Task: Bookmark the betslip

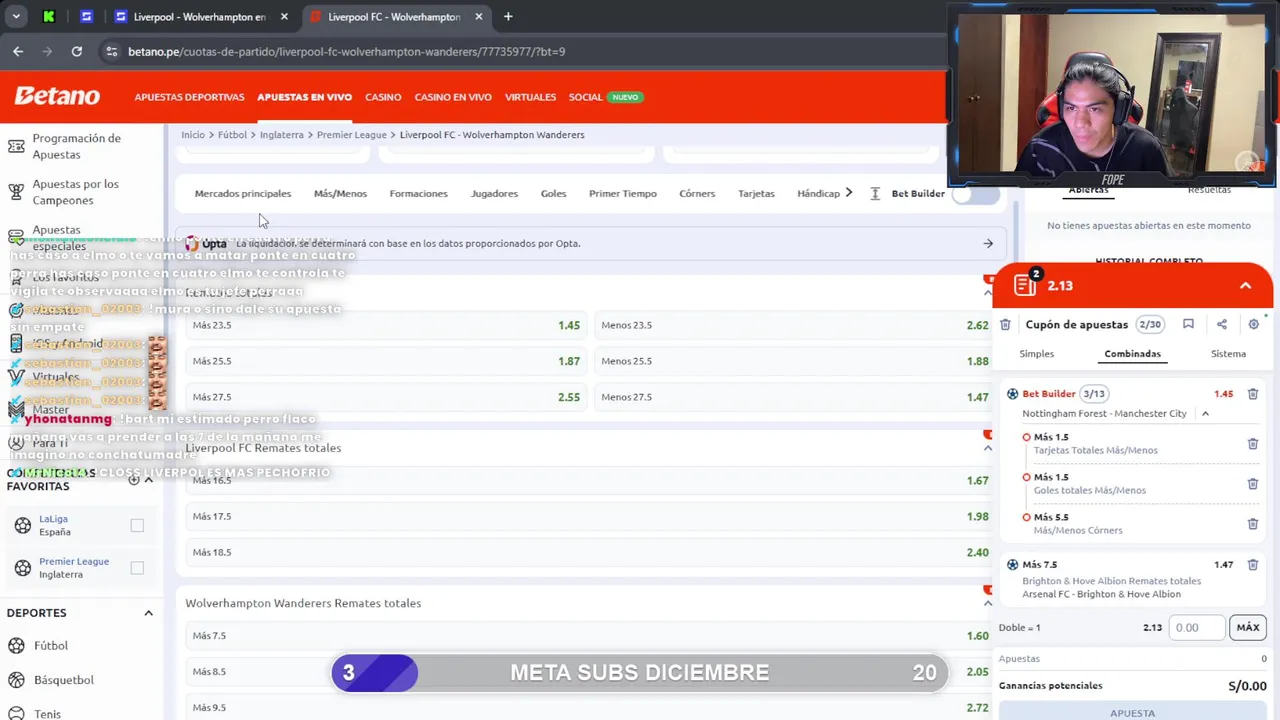Action: [x=1188, y=324]
